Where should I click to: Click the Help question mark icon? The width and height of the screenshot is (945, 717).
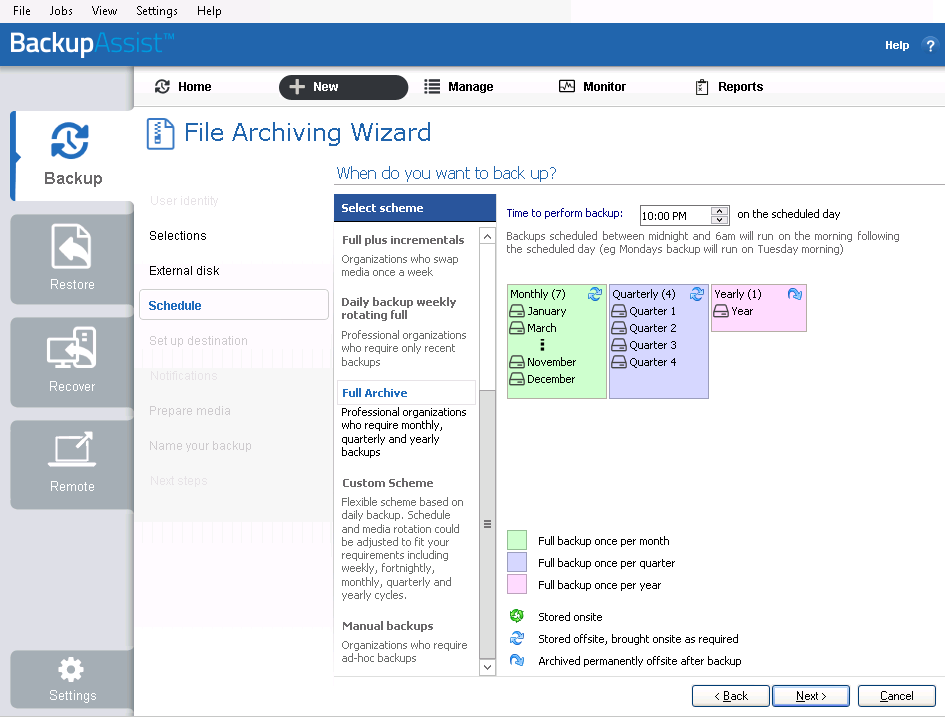pos(930,45)
